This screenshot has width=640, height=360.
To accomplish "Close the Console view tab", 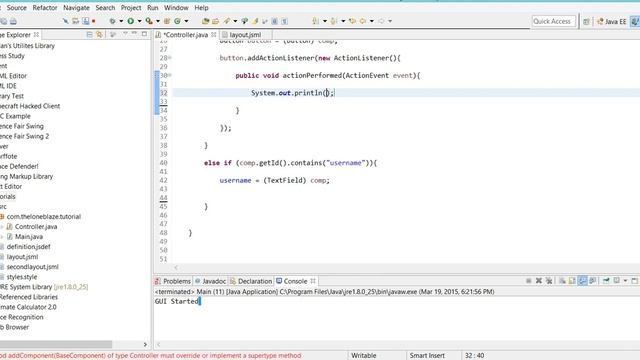I will [x=313, y=281].
